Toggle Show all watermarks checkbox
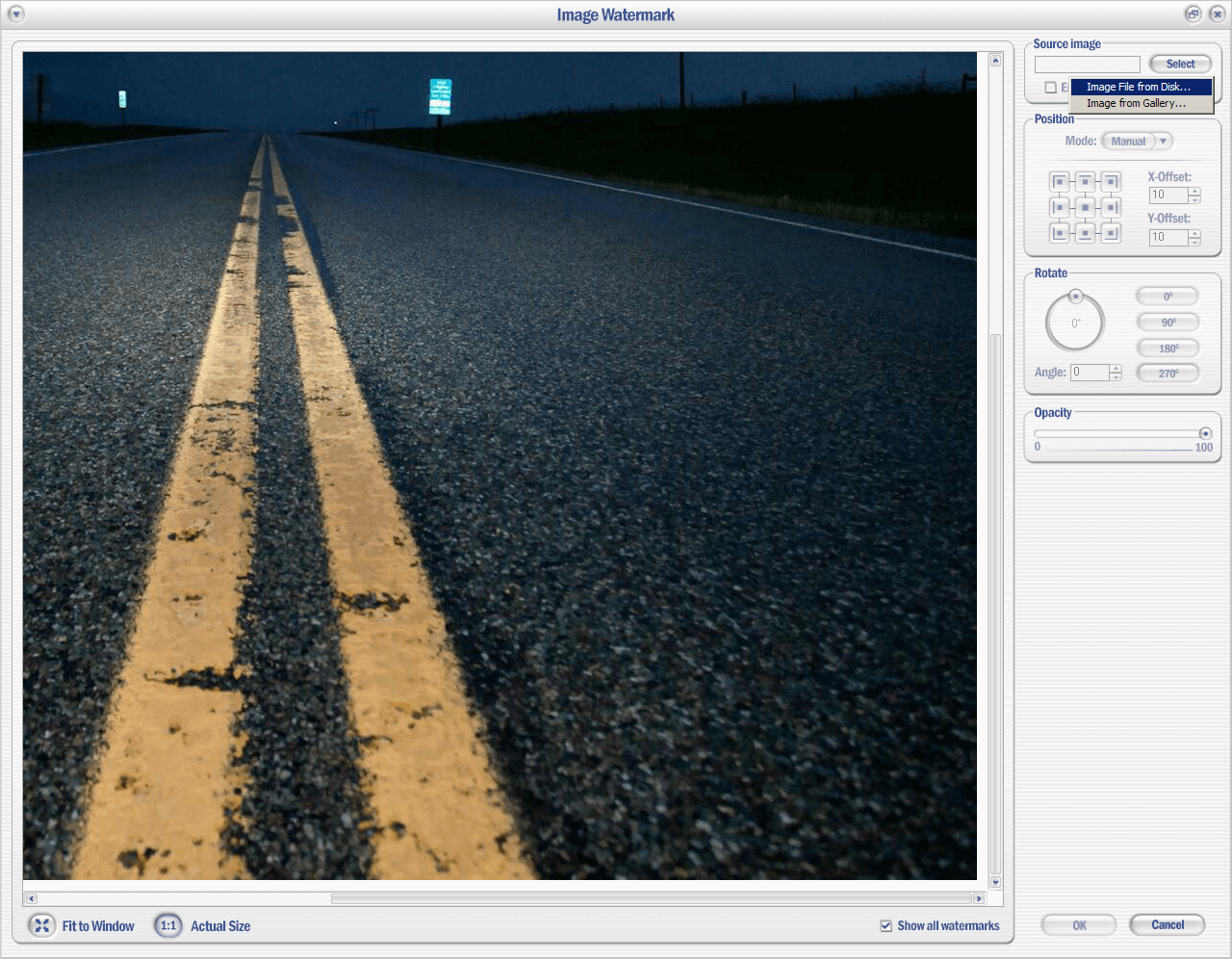Image resolution: width=1232 pixels, height=959 pixels. [x=885, y=926]
